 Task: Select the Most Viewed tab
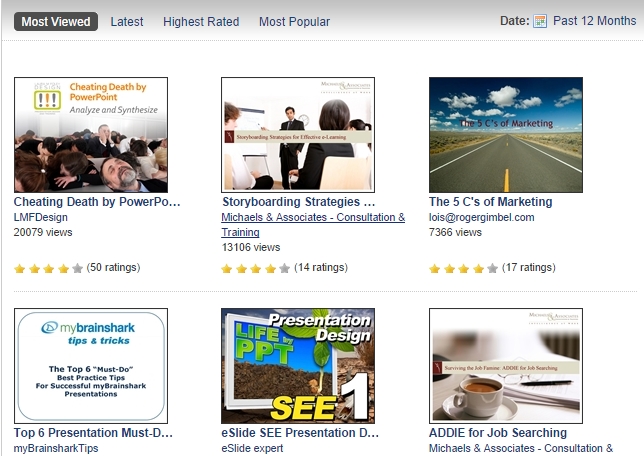click(x=56, y=21)
